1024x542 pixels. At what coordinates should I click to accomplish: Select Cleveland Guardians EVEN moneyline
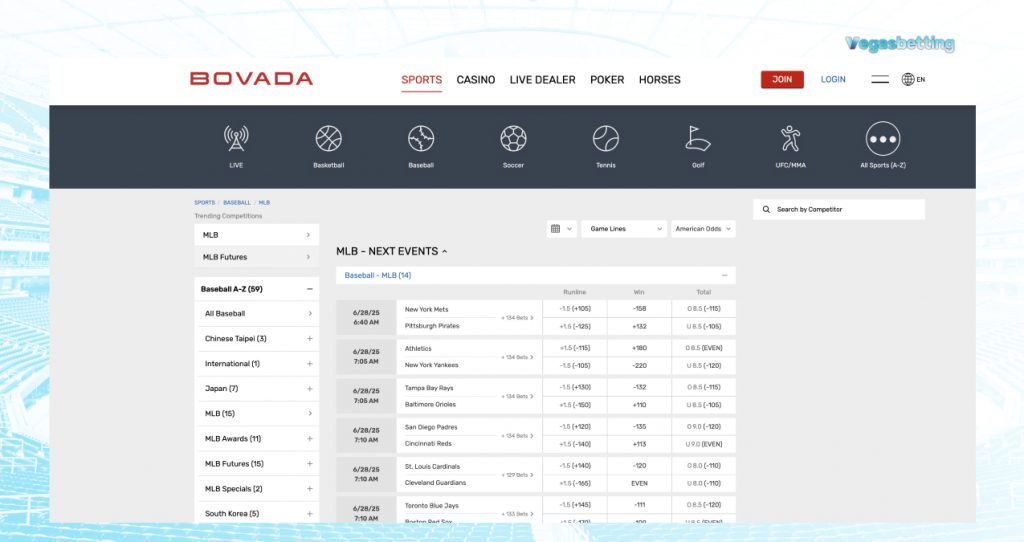pyautogui.click(x=639, y=483)
